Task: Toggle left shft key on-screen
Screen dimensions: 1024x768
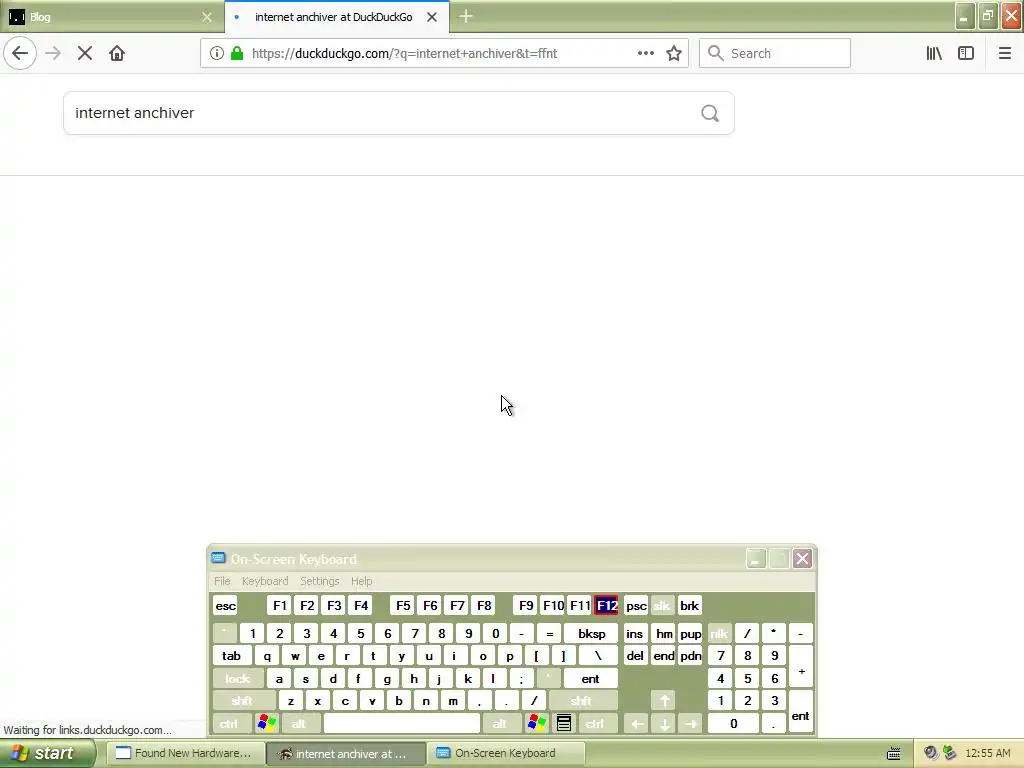Action: click(242, 701)
